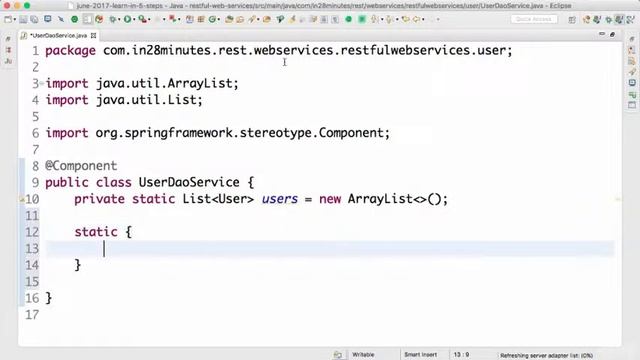Click the top icon in right sidebar
This screenshot has height=360, width=640.
click(632, 39)
